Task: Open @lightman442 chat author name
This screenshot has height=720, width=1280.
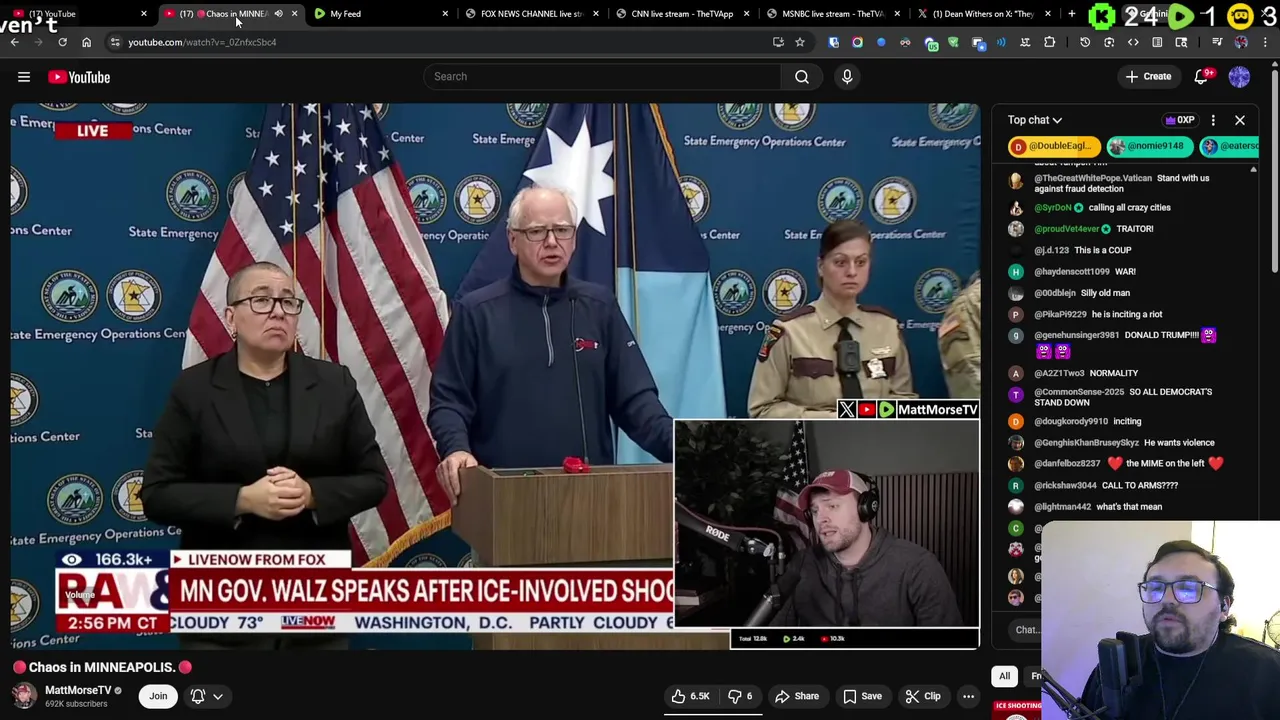Action: click(1063, 507)
